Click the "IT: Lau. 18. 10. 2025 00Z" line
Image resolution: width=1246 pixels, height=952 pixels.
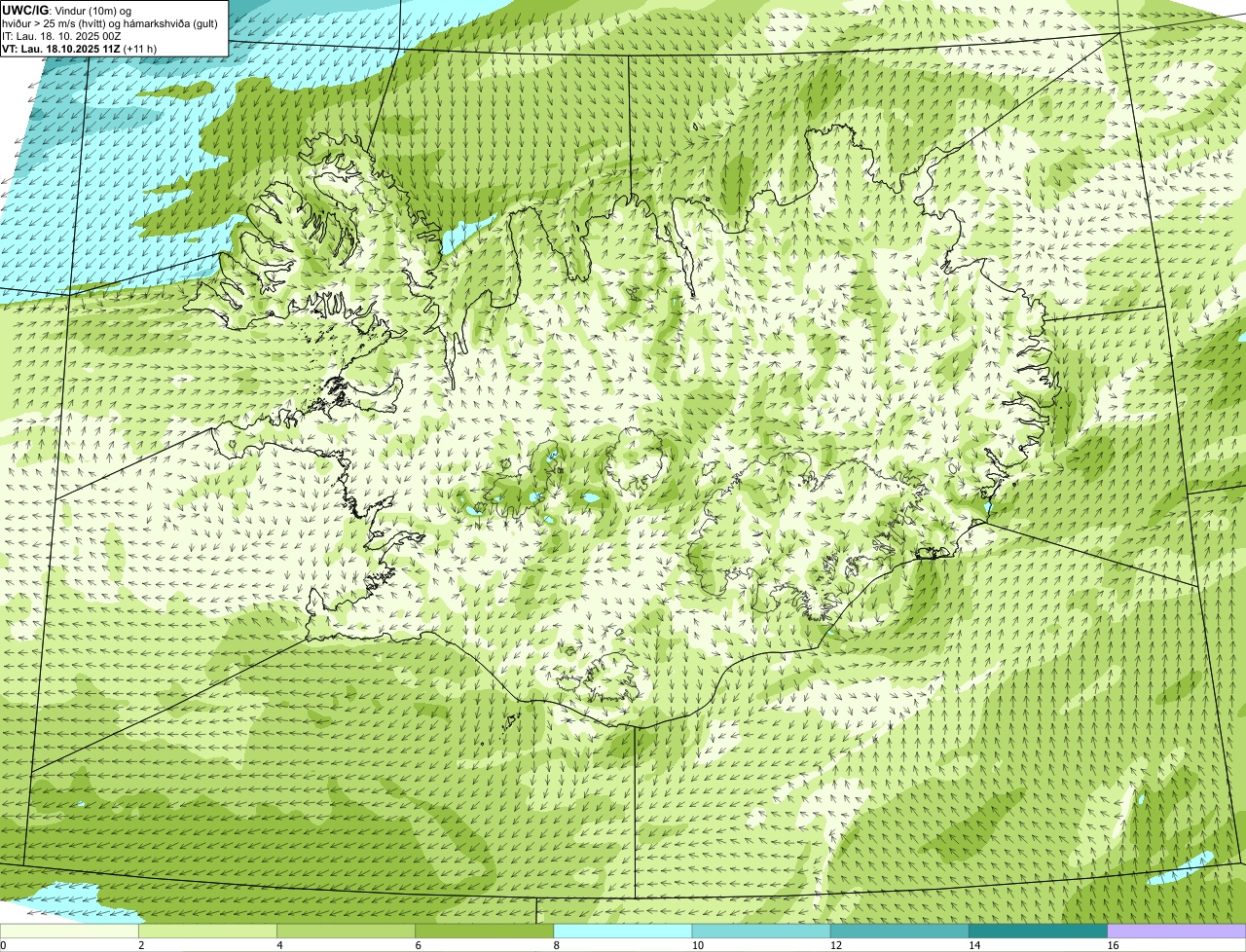click(61, 36)
